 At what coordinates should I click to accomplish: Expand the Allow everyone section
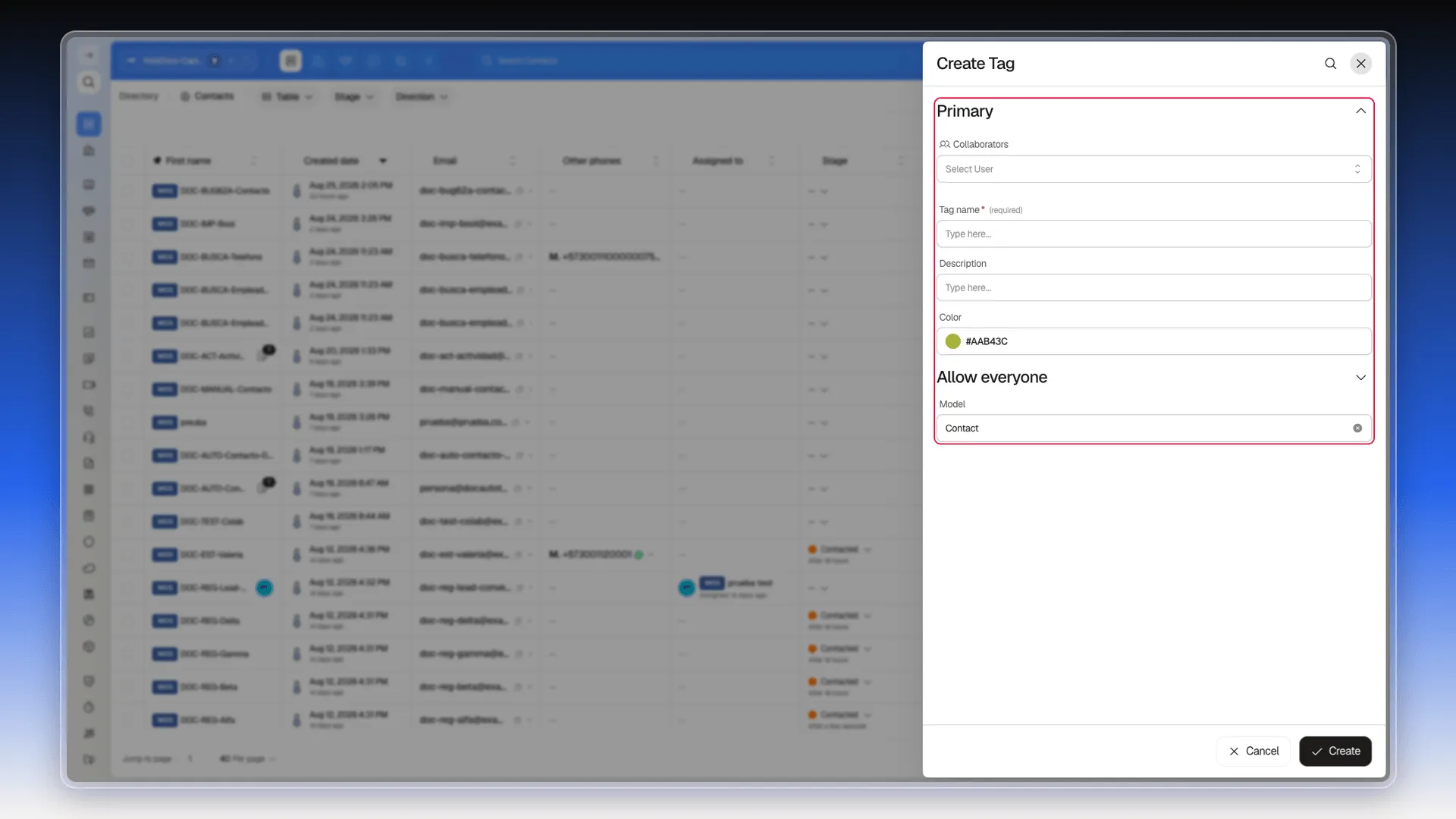tap(1360, 378)
